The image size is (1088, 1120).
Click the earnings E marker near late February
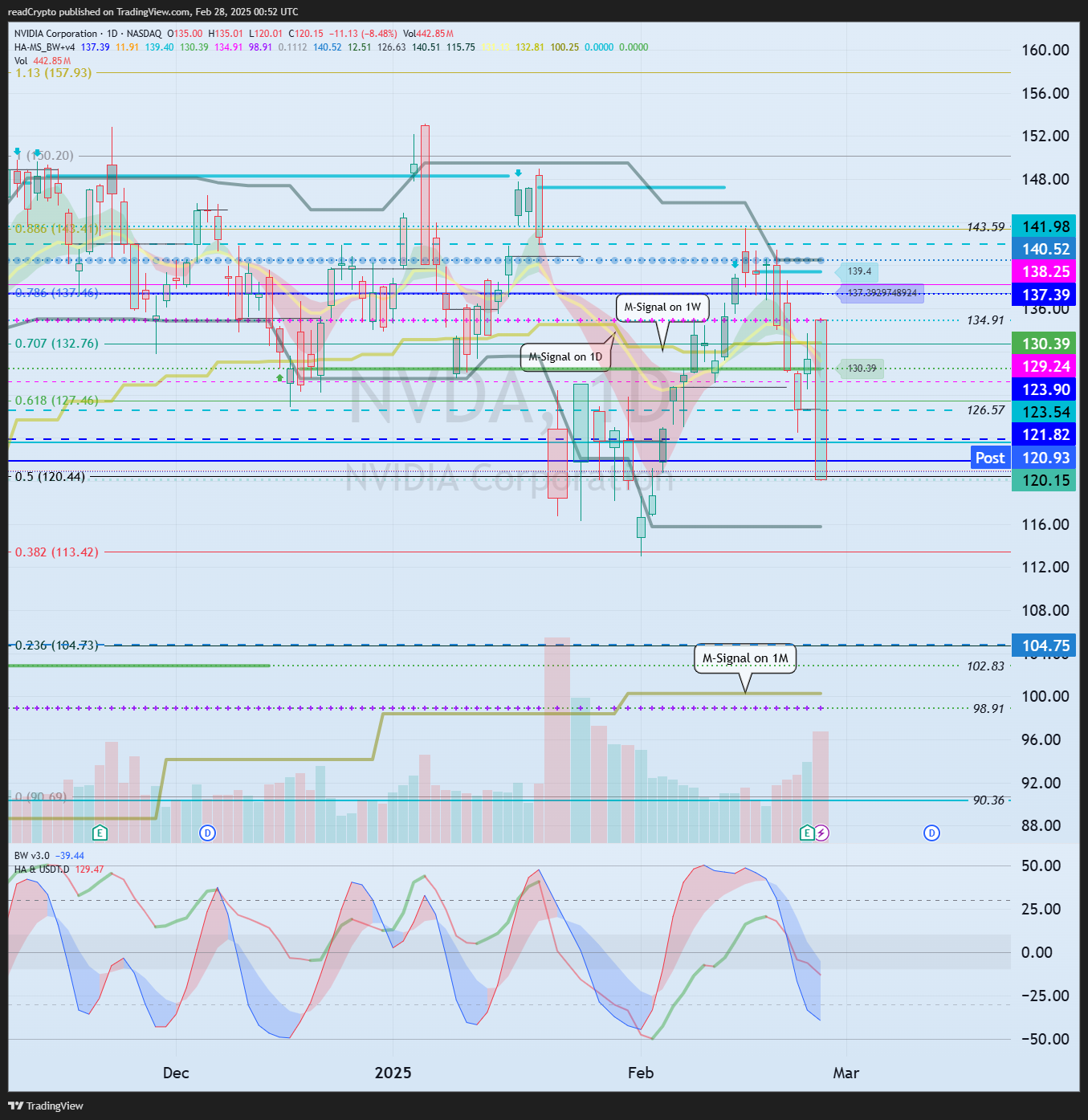pos(807,833)
